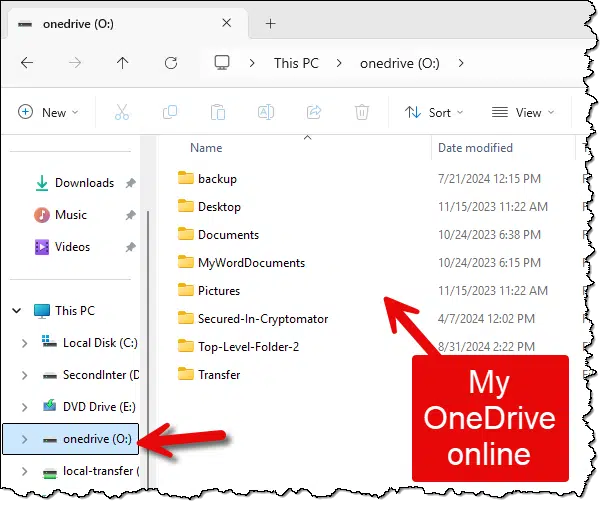Click the Paste clipboard icon
The height and width of the screenshot is (507, 606).
pos(218,112)
